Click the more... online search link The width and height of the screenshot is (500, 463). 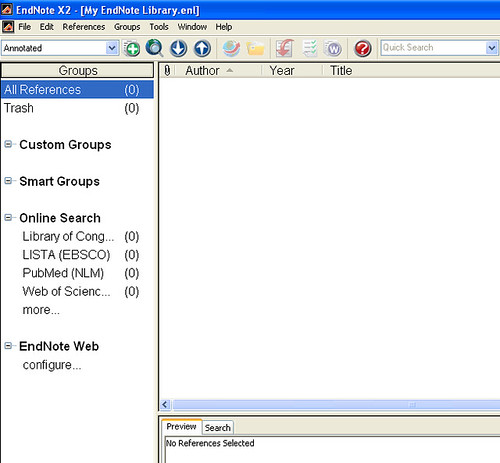[x=41, y=310]
